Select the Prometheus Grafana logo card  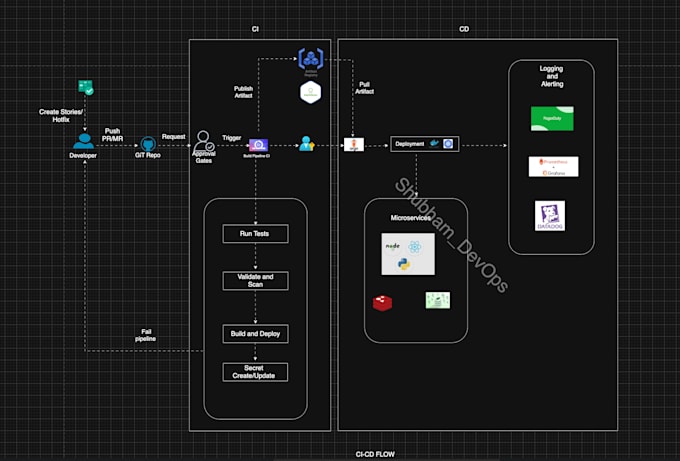(553, 167)
